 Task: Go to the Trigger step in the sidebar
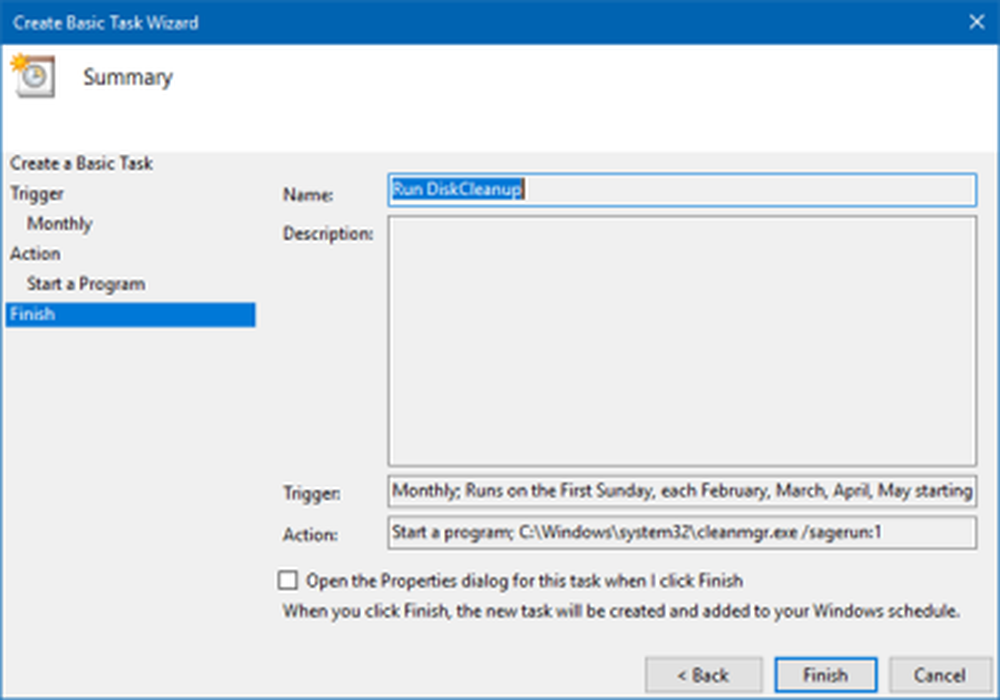click(x=37, y=193)
